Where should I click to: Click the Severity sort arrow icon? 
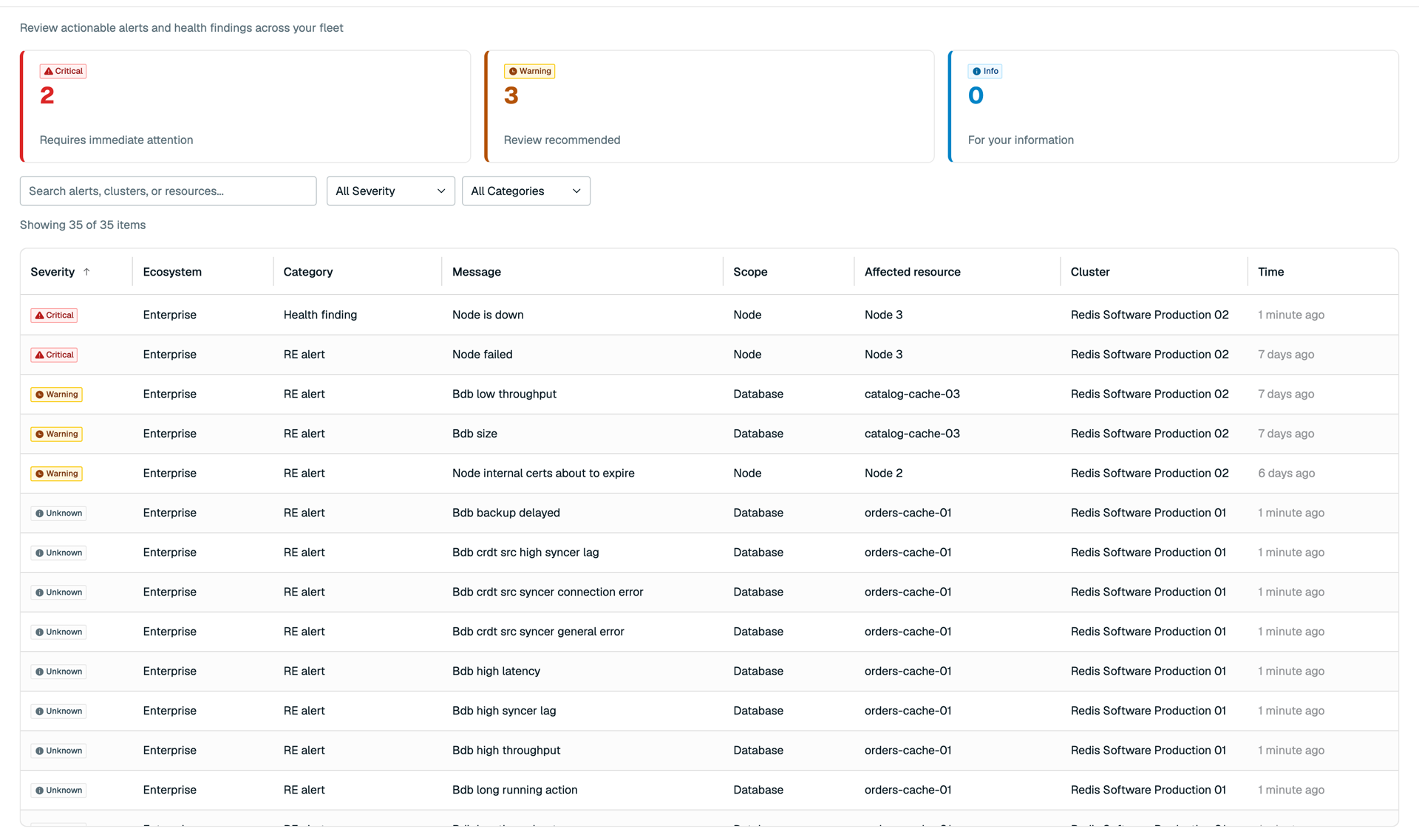[86, 272]
